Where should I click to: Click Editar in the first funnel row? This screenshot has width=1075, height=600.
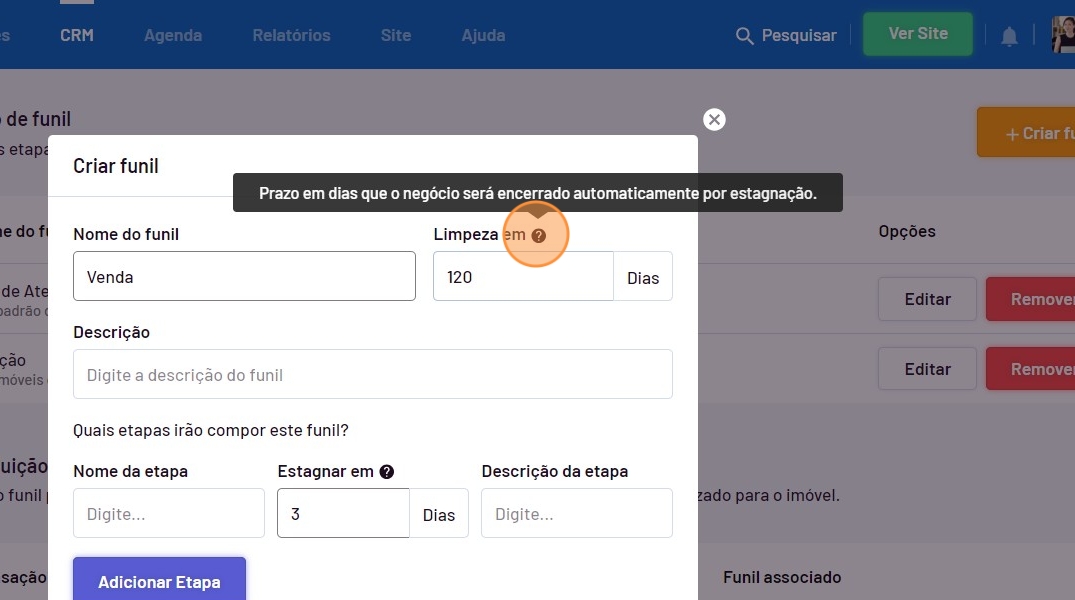coord(927,299)
